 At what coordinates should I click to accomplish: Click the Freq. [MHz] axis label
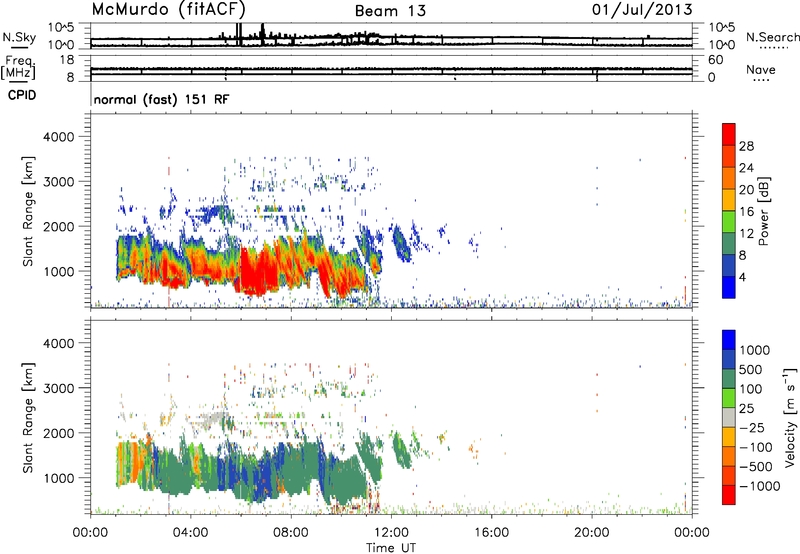point(18,68)
